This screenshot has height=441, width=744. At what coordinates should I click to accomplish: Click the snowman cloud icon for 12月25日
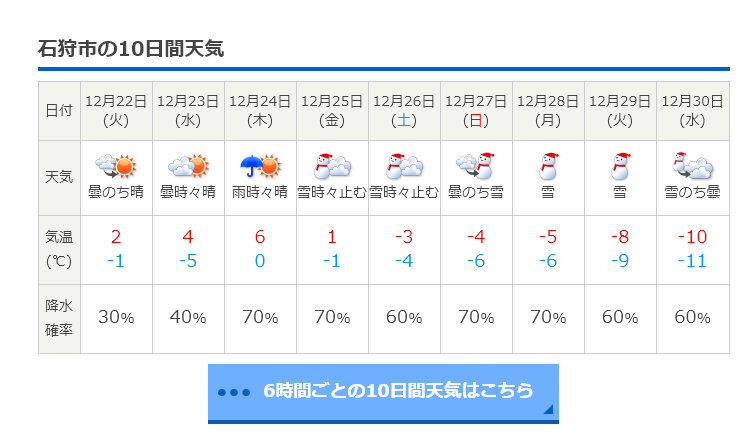332,166
